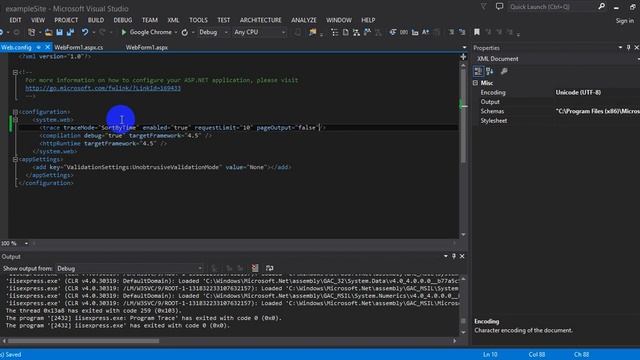
Task: Click the Quick Launch search magnifier icon
Action: click(x=601, y=7)
